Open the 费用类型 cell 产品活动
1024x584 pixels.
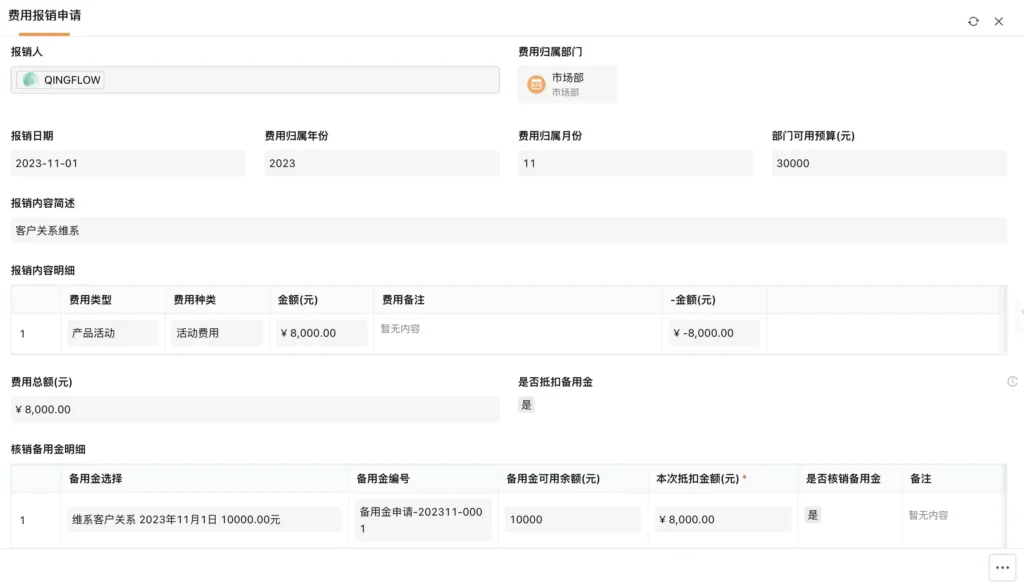coord(112,333)
